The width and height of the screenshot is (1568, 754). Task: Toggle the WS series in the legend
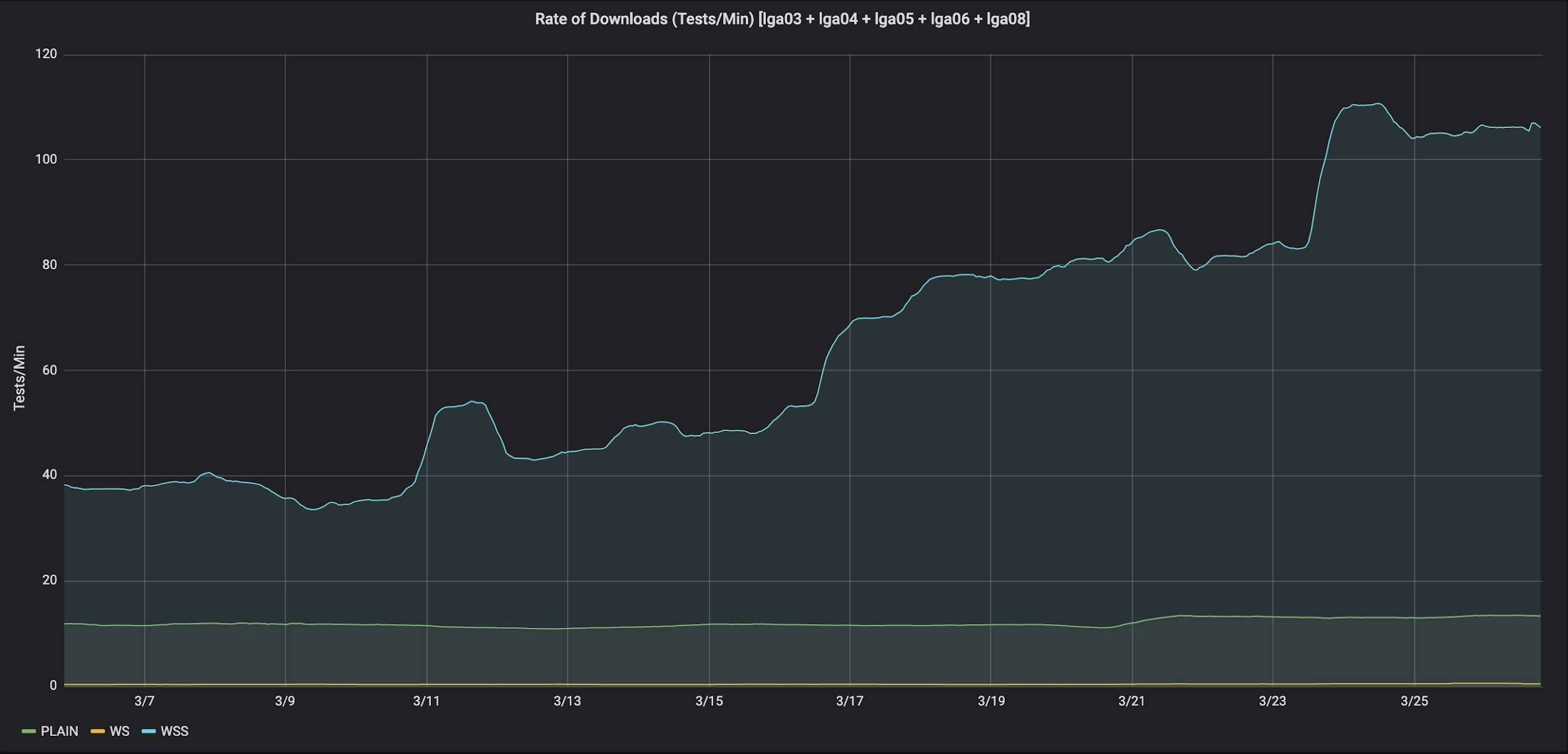coord(120,731)
